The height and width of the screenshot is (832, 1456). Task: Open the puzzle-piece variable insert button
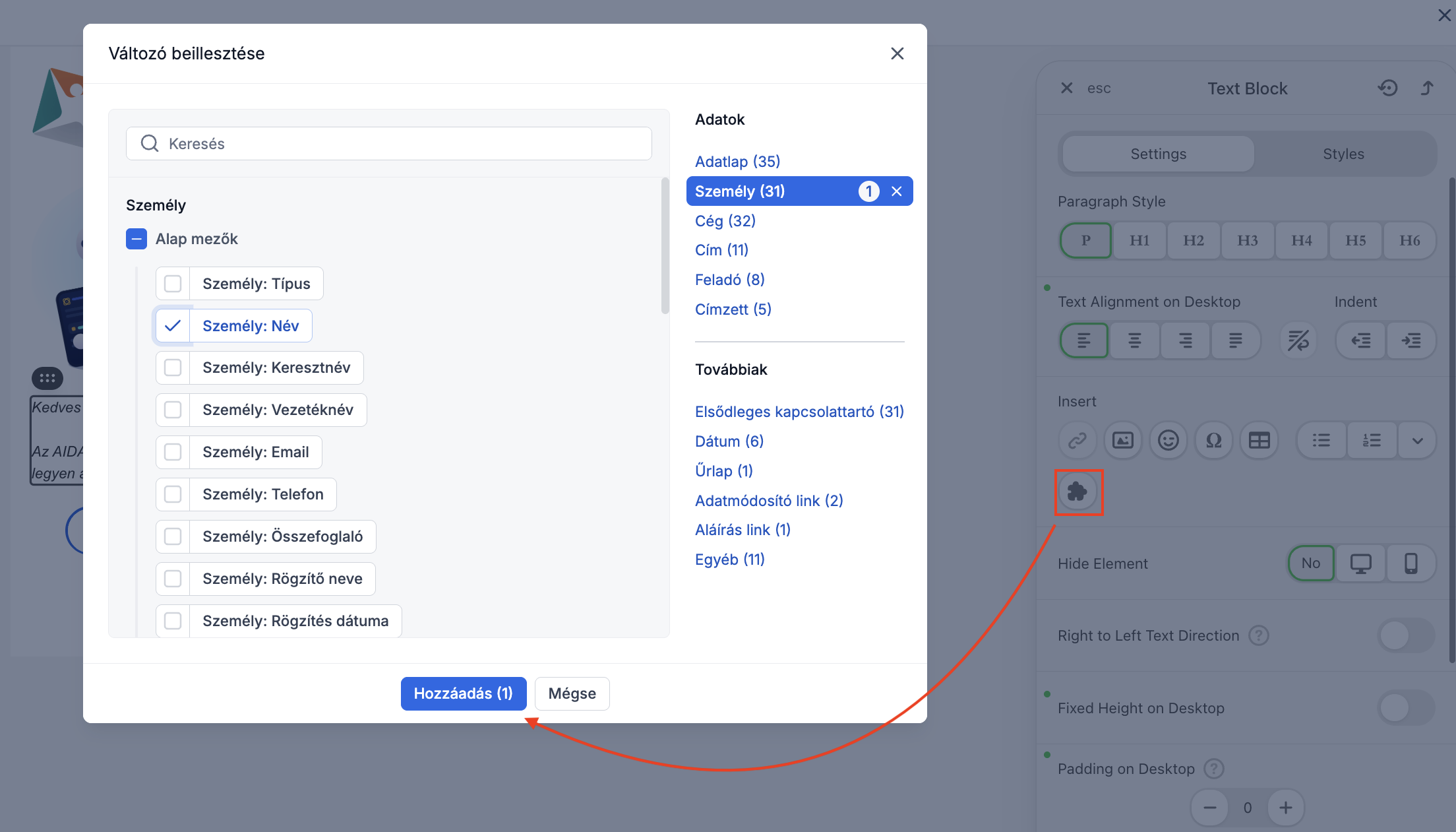click(1077, 492)
